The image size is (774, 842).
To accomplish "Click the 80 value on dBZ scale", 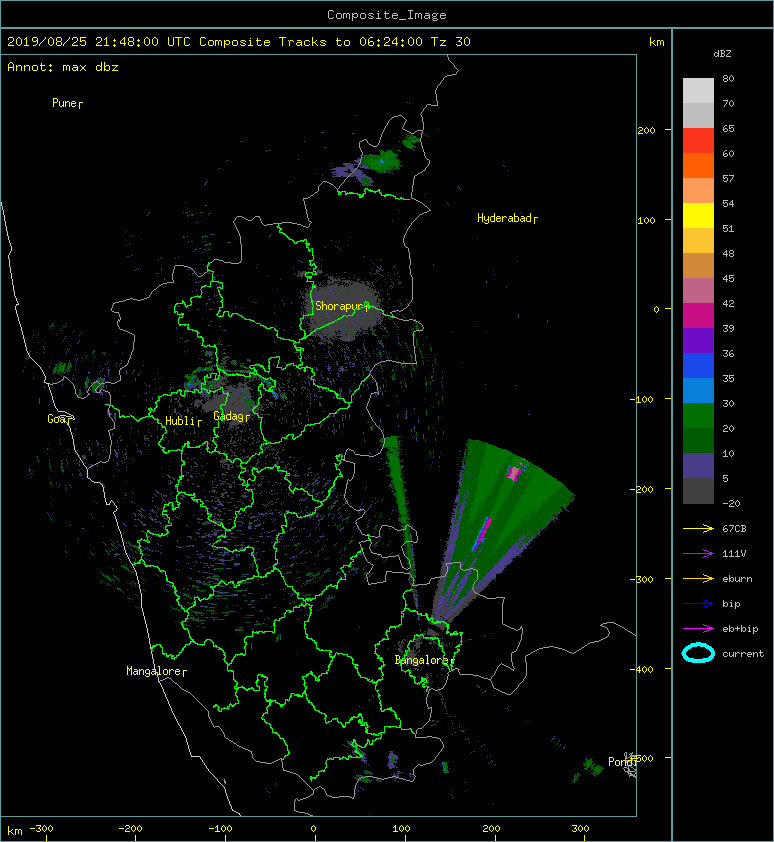I will point(728,78).
